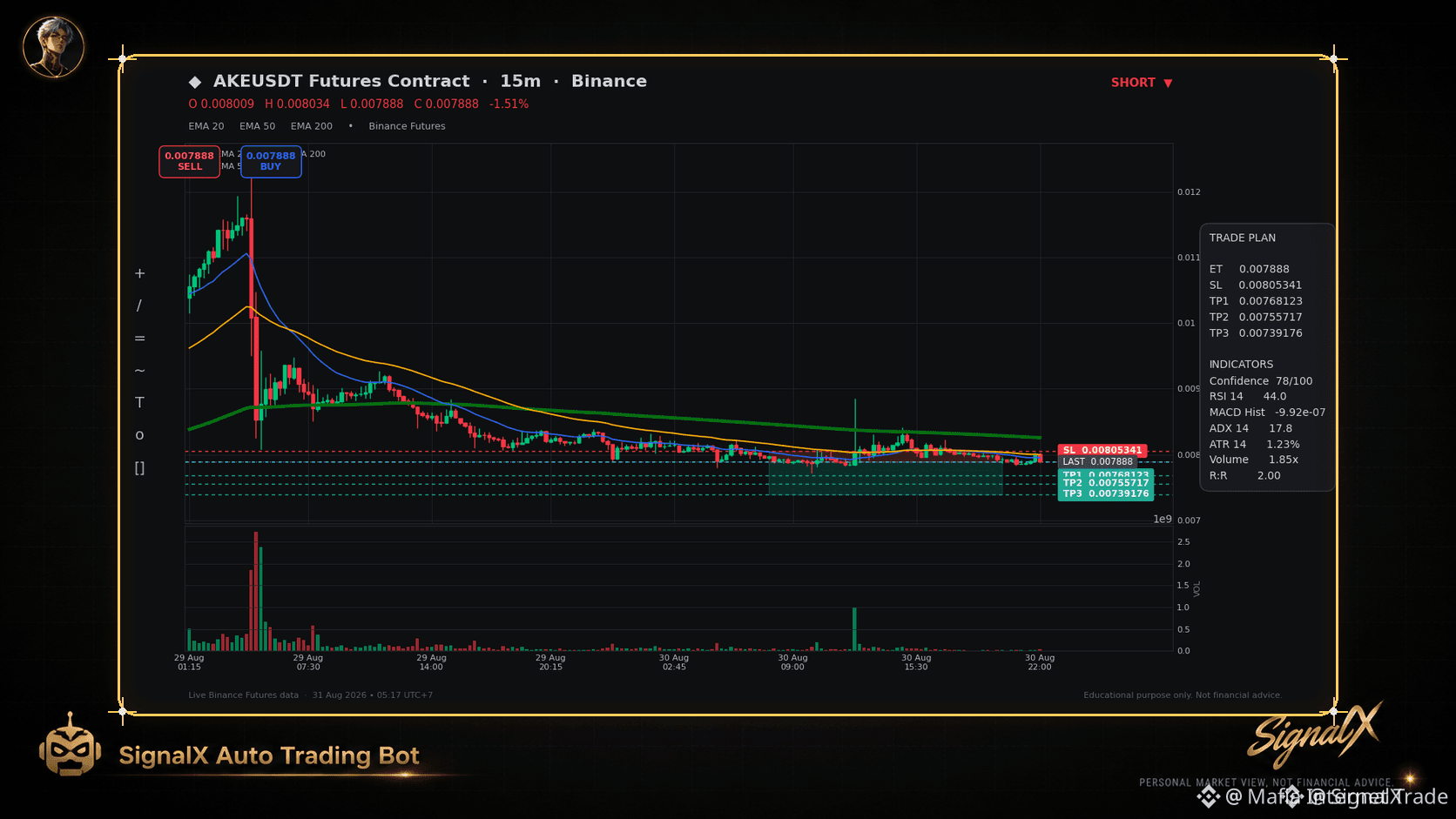Click the Binance exchange name in title
This screenshot has height=819, width=1456.
tap(609, 81)
